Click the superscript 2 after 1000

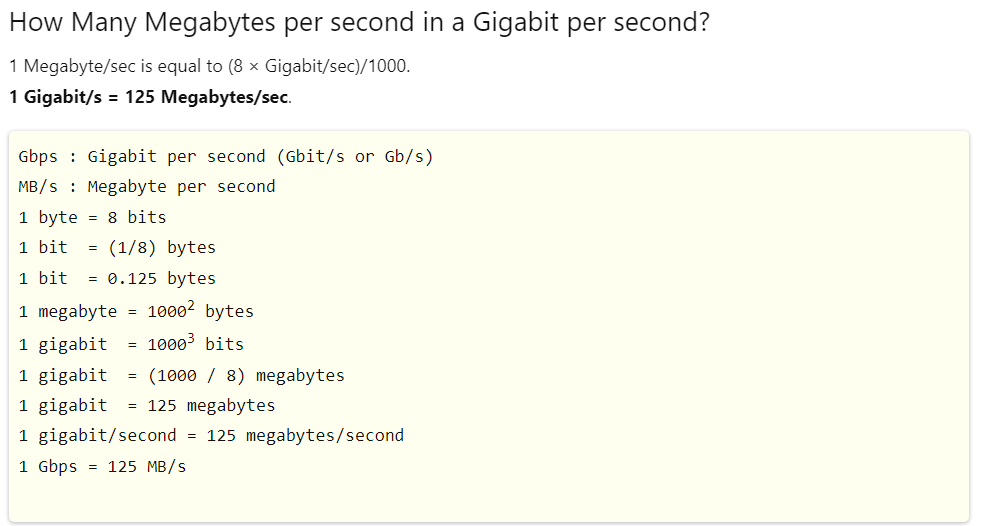(x=190, y=306)
